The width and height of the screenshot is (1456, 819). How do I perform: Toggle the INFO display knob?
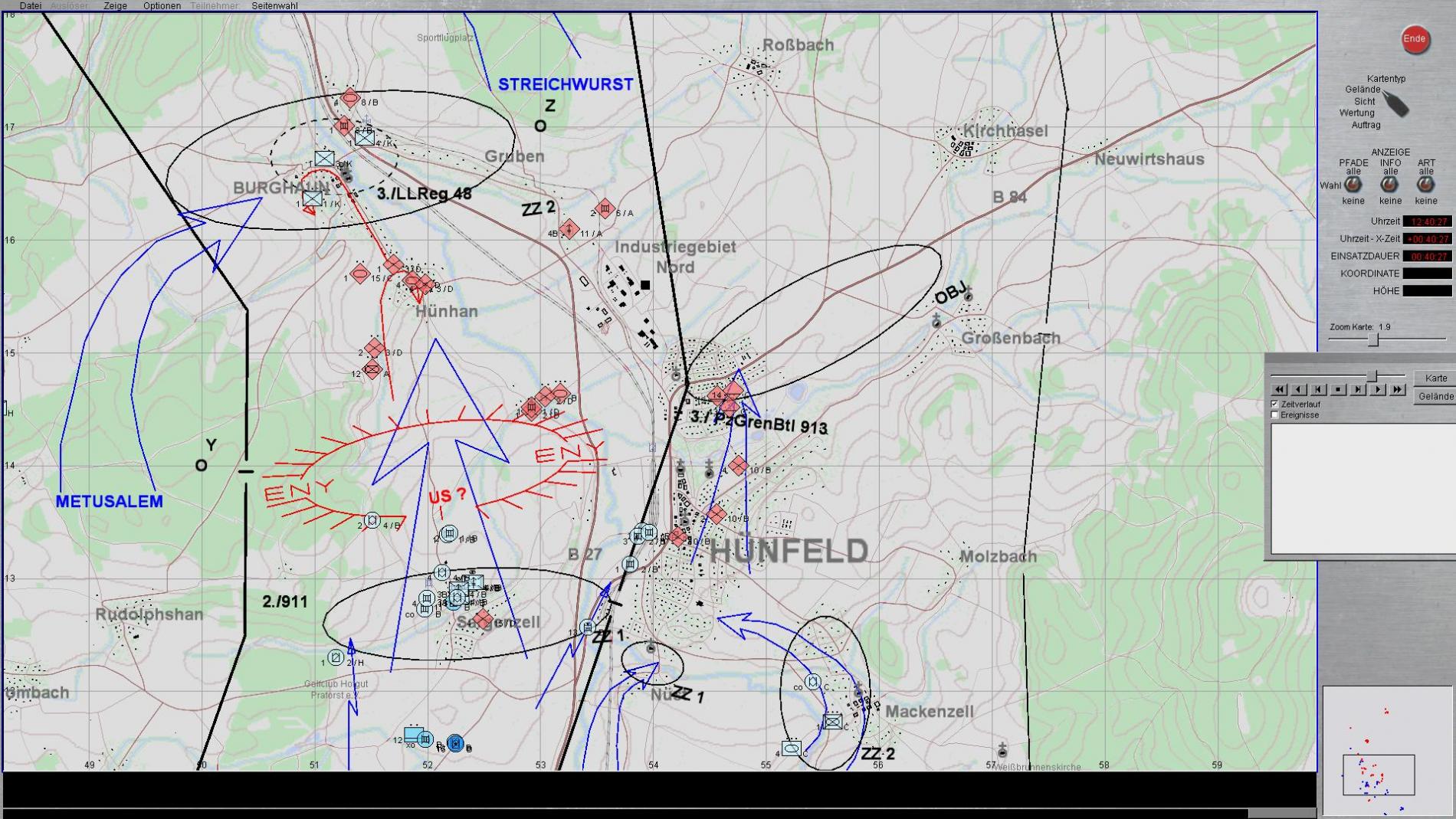[x=1389, y=185]
